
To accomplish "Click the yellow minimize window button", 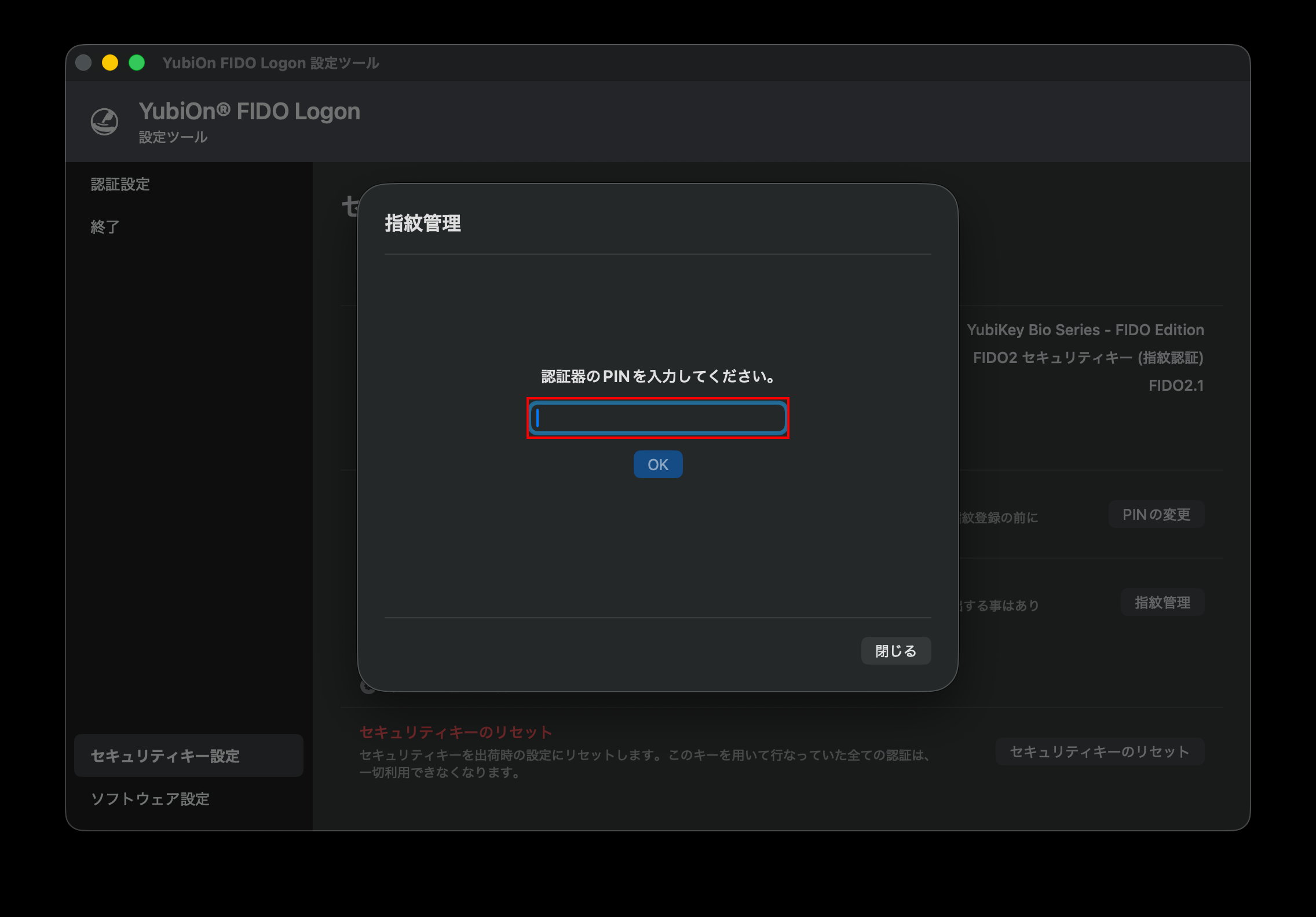I will (110, 63).
